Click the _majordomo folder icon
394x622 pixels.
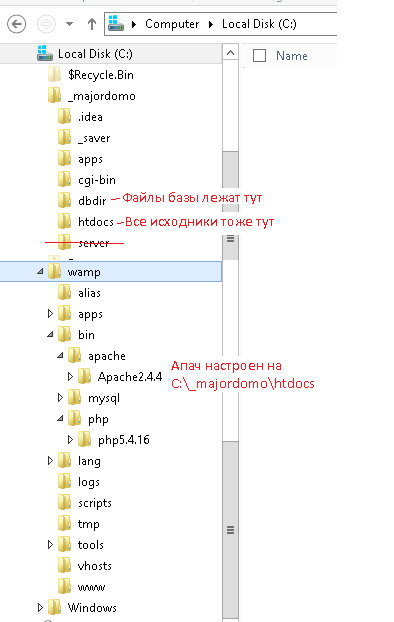(x=54, y=95)
